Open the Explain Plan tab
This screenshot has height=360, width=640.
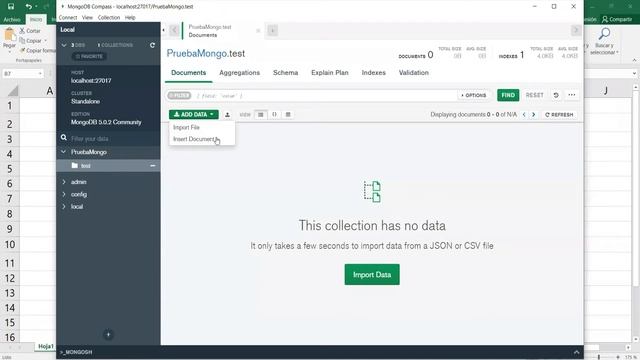(x=330, y=73)
